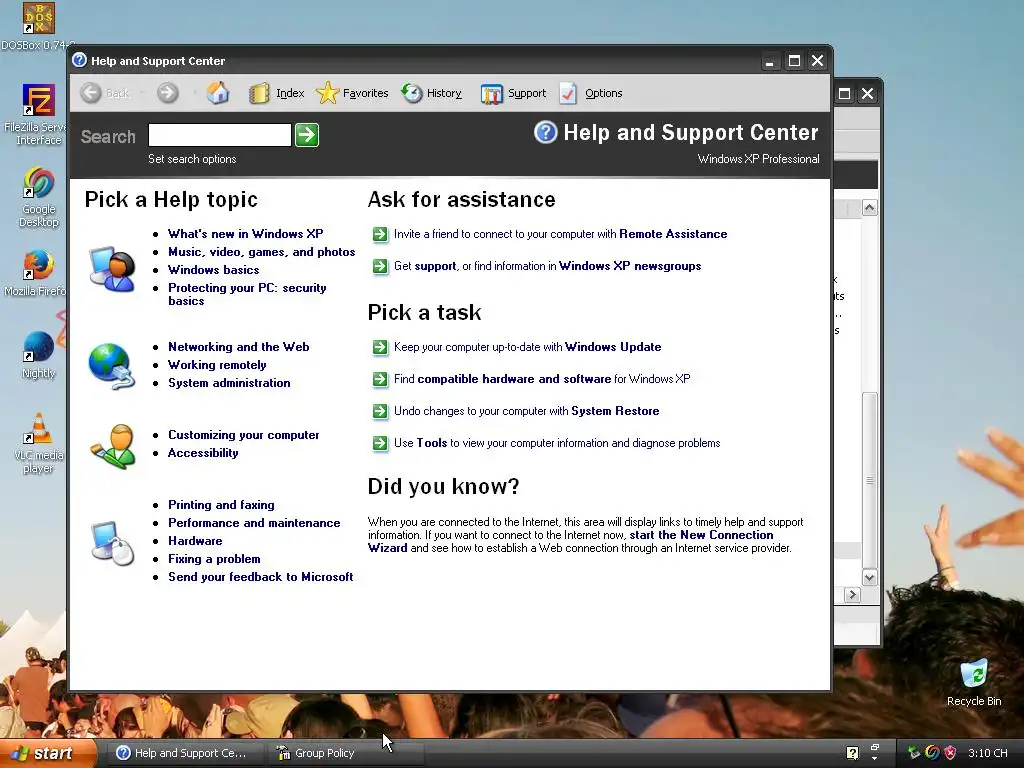Click scroll right arrow in background window
Screen dimensions: 1024x768
(x=852, y=595)
